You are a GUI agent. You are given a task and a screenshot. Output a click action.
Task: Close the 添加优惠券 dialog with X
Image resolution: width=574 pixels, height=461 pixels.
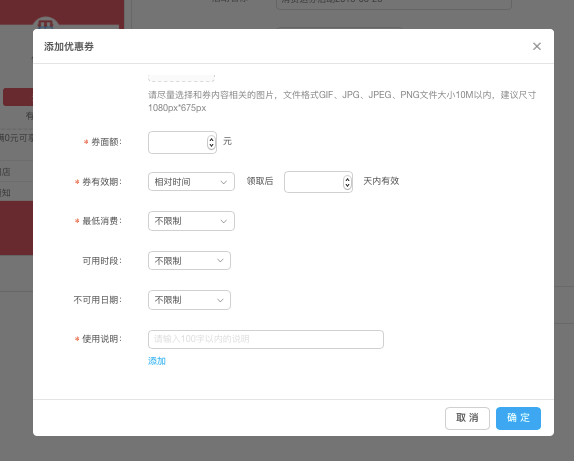pos(537,47)
